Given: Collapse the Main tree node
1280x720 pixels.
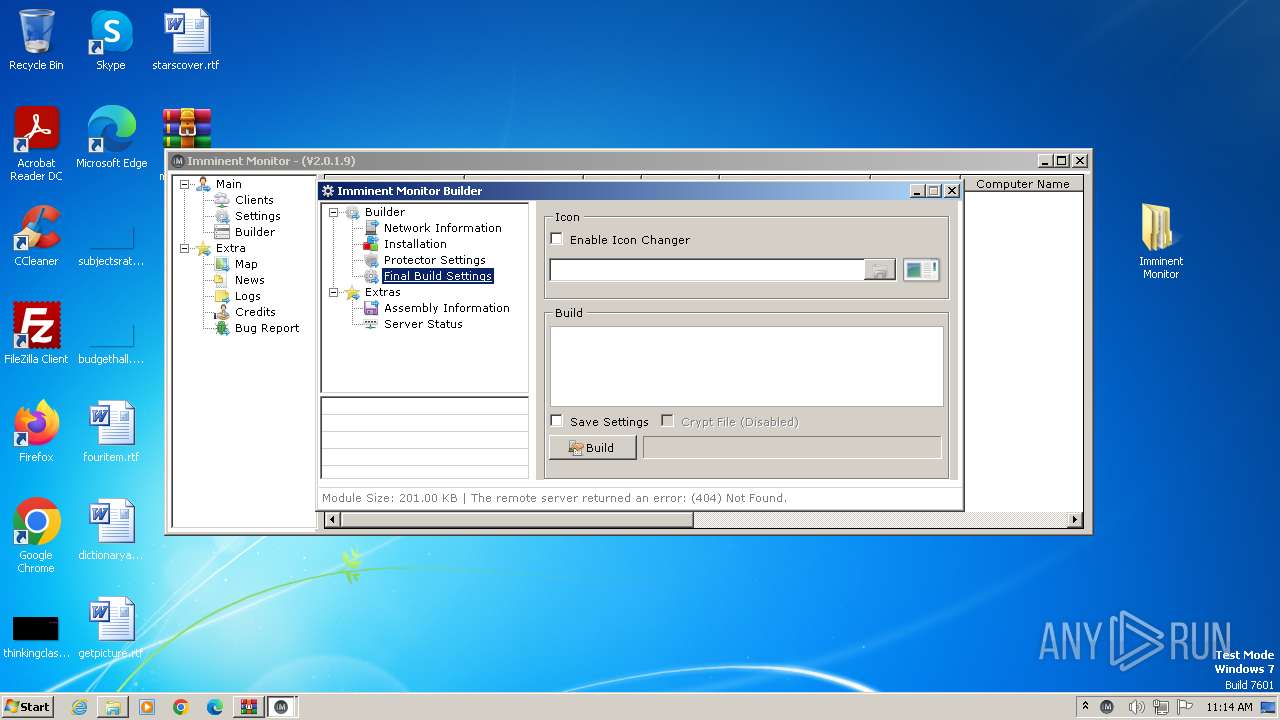Looking at the screenshot, I should pyautogui.click(x=184, y=184).
